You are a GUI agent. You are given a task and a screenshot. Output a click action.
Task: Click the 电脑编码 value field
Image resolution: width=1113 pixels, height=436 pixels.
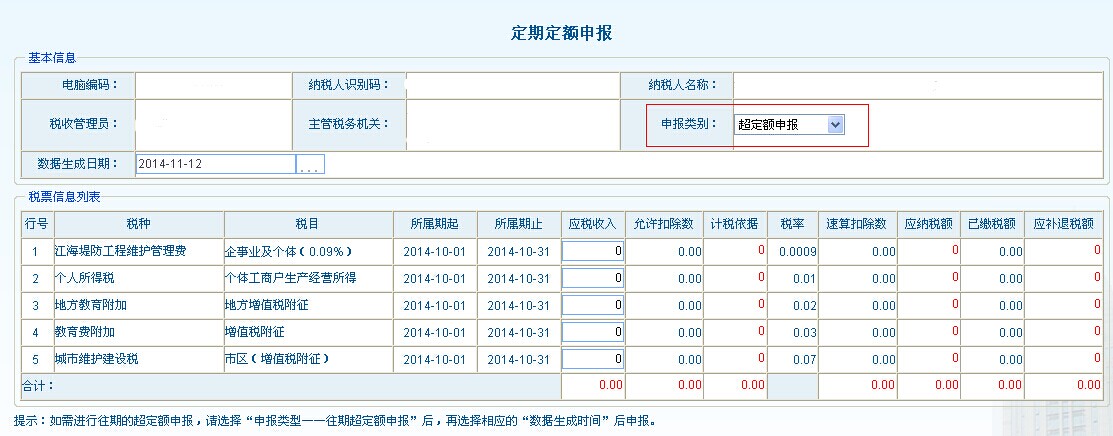tap(212, 85)
